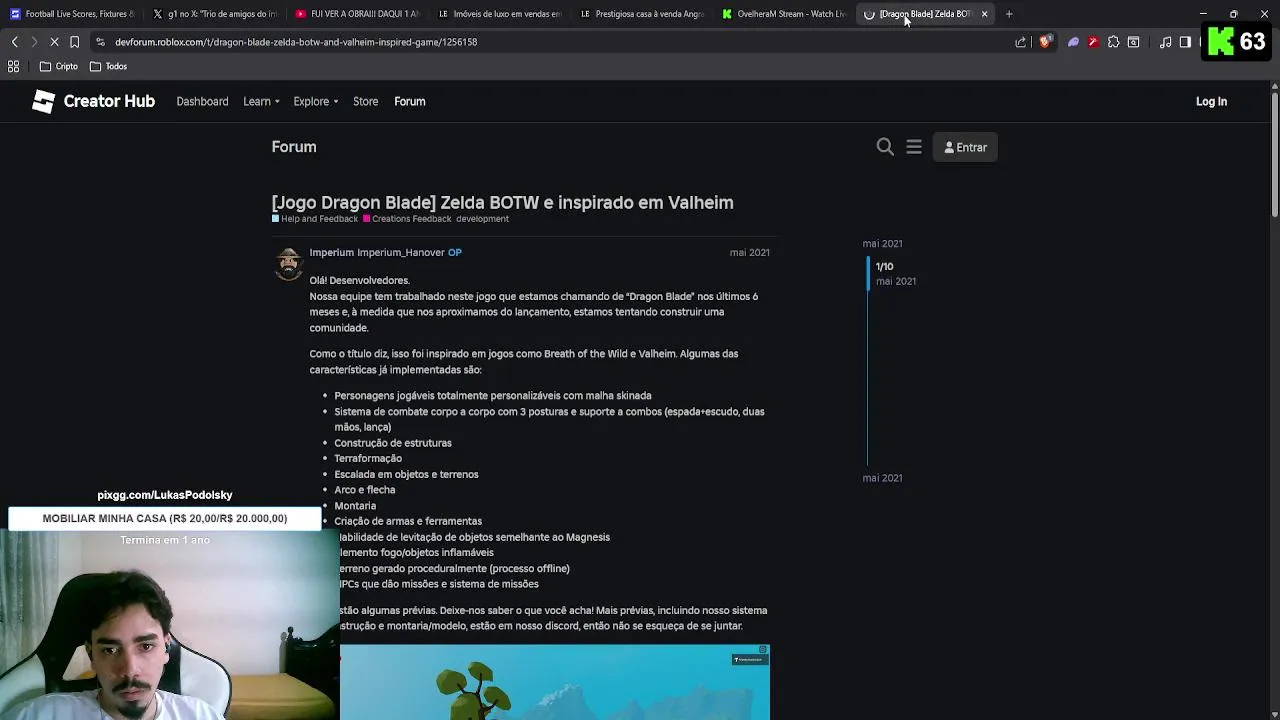
Task: Open the development tag
Action: click(482, 219)
